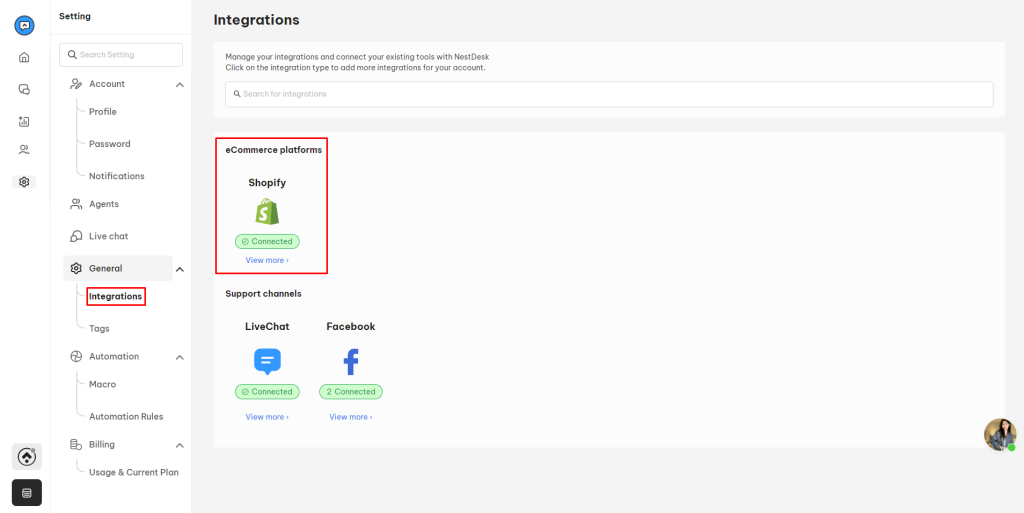This screenshot has width=1024, height=513.
Task: Open the NestDesk logo icon
Action: tap(24, 25)
